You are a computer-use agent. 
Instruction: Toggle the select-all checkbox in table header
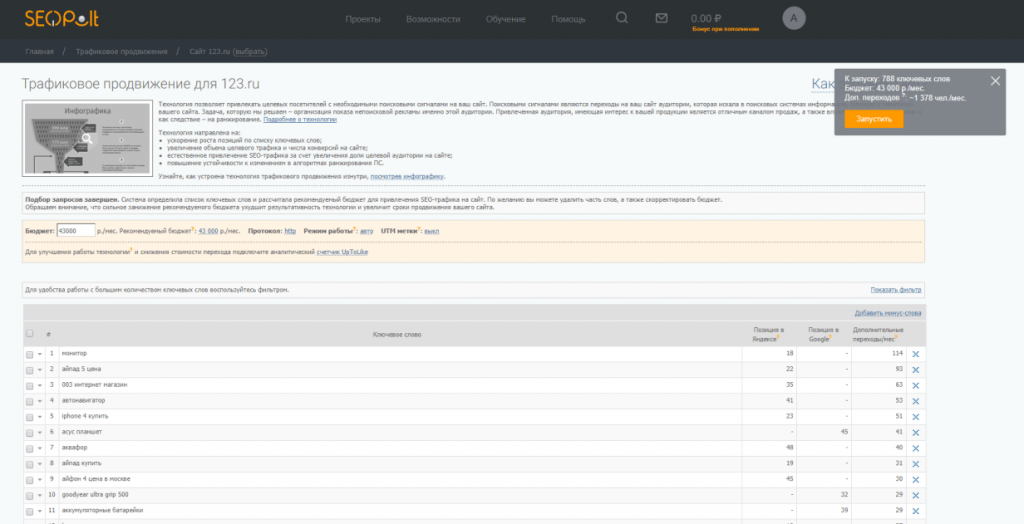tap(29, 334)
